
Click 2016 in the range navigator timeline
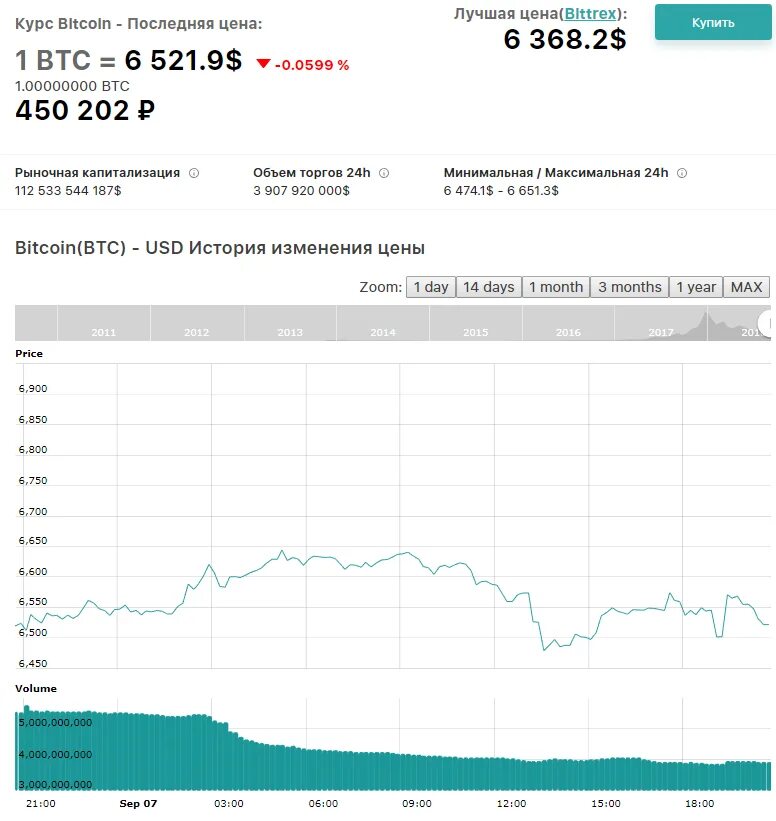tap(568, 332)
